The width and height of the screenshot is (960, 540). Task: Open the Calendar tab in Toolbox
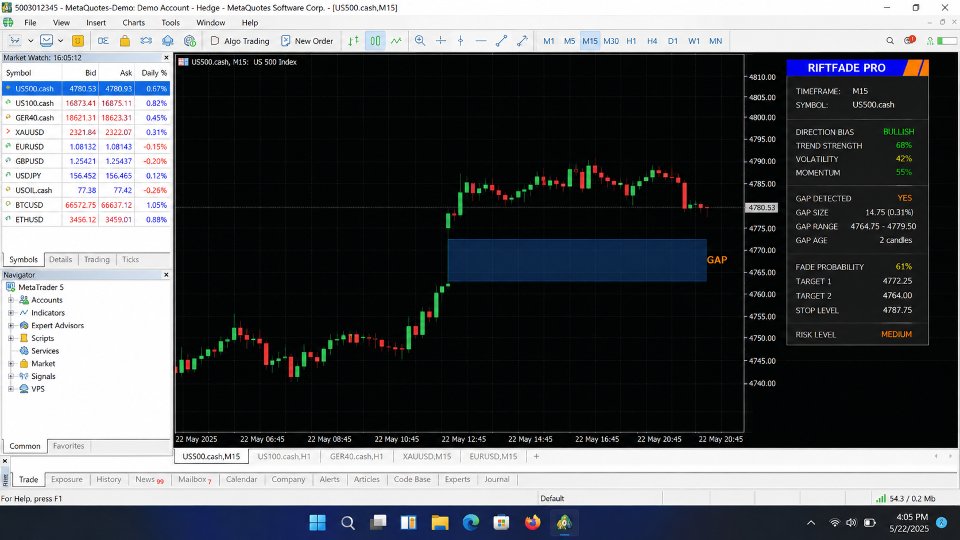point(241,479)
